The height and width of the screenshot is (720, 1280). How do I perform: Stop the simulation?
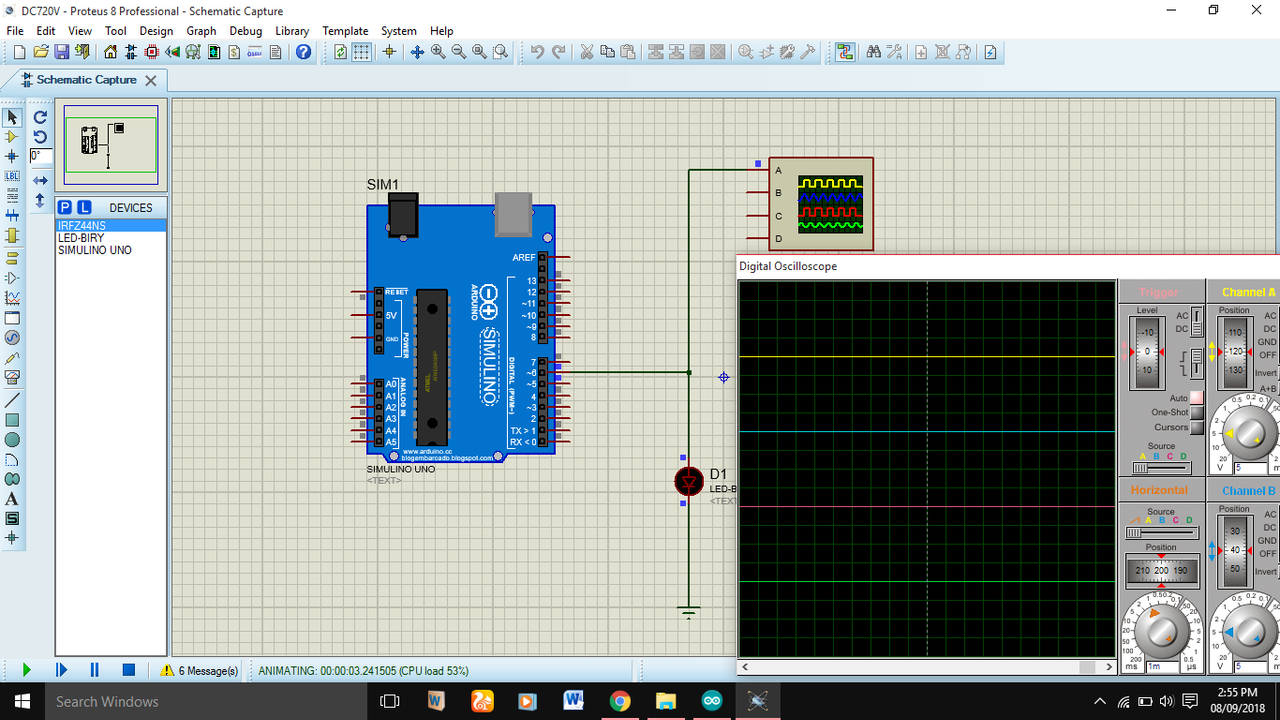[x=128, y=670]
